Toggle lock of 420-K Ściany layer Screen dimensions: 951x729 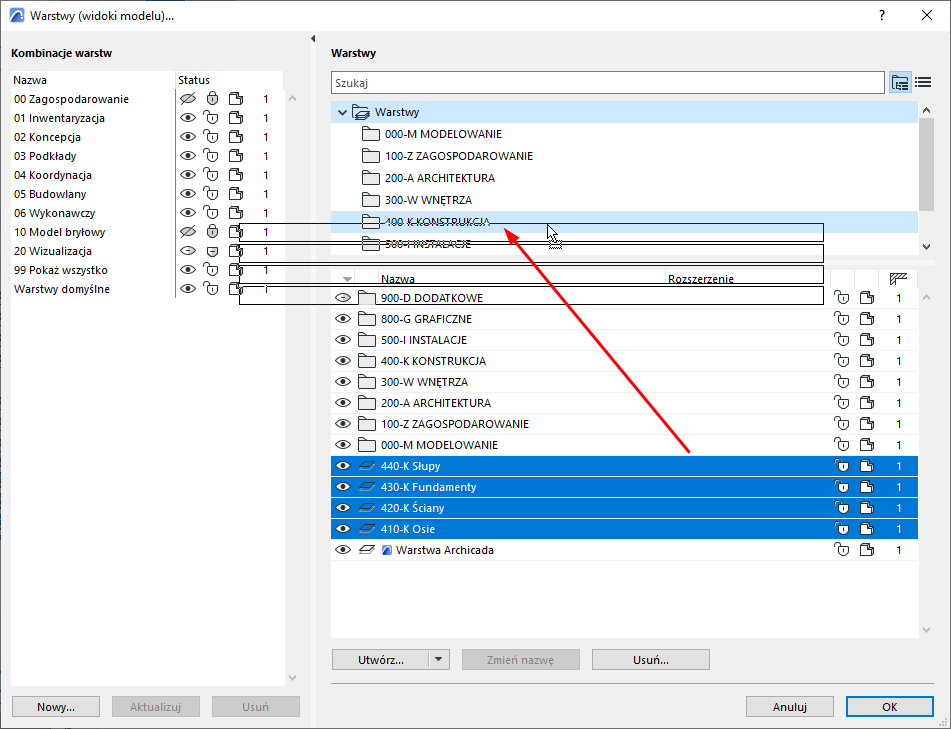point(842,508)
